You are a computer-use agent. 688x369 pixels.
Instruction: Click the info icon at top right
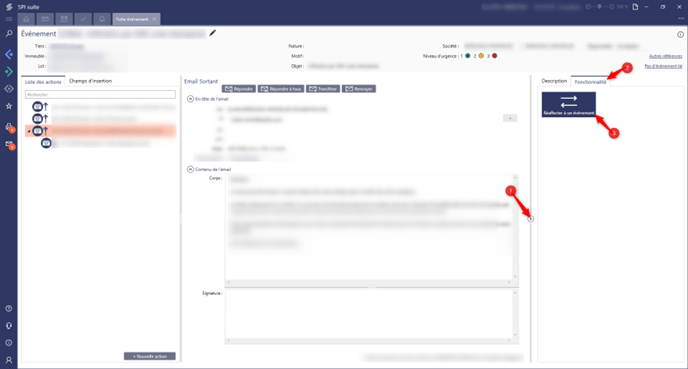tap(680, 34)
